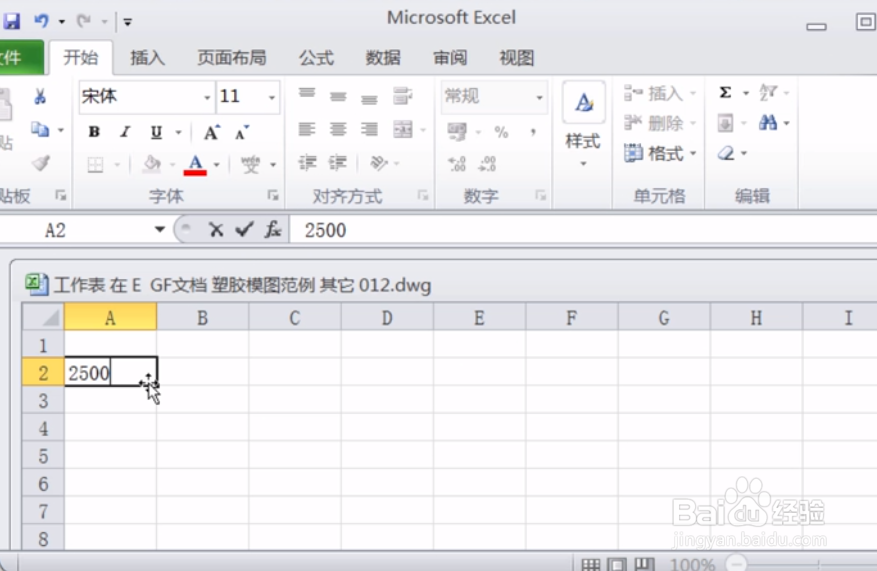Open the font group dialog launcher
Screen dimensions: 877x571
click(x=273, y=195)
